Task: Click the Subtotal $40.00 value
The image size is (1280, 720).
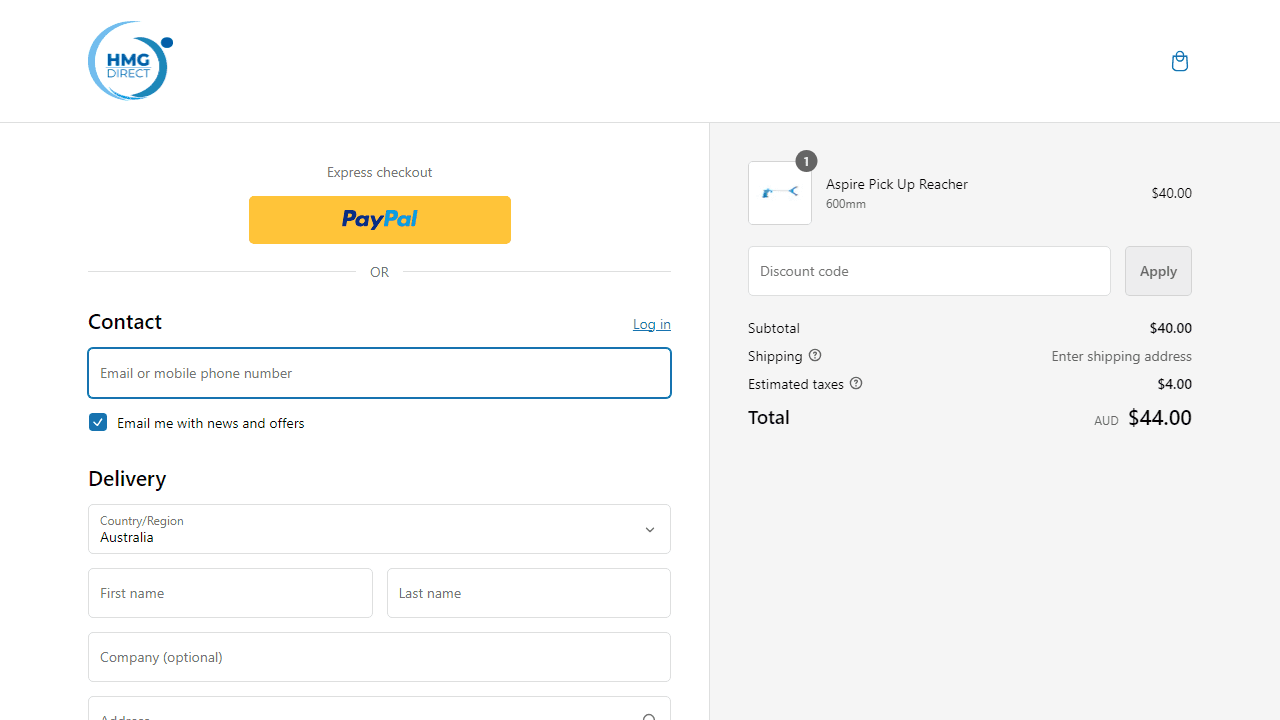Action: pos(1171,328)
